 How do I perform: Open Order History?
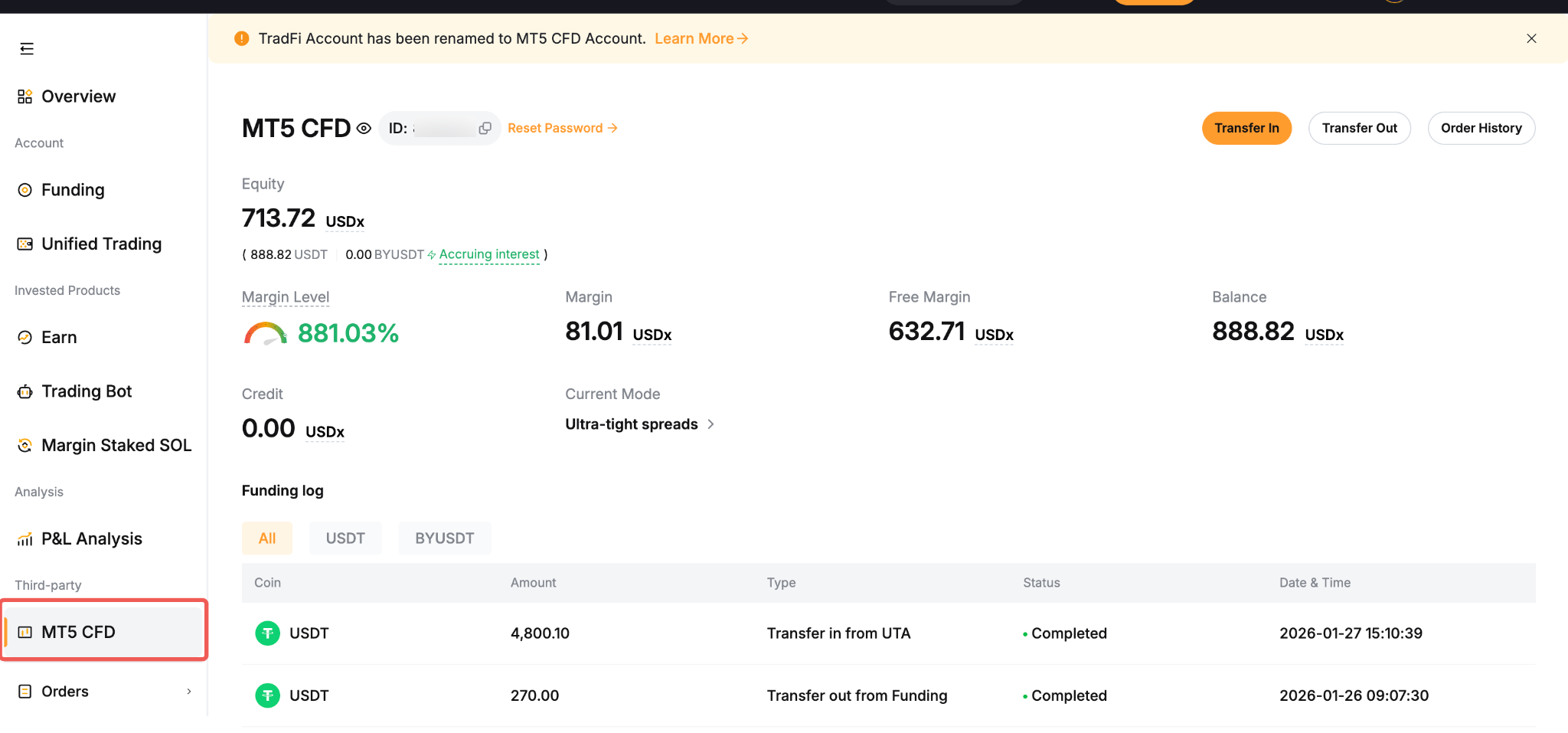pos(1481,128)
